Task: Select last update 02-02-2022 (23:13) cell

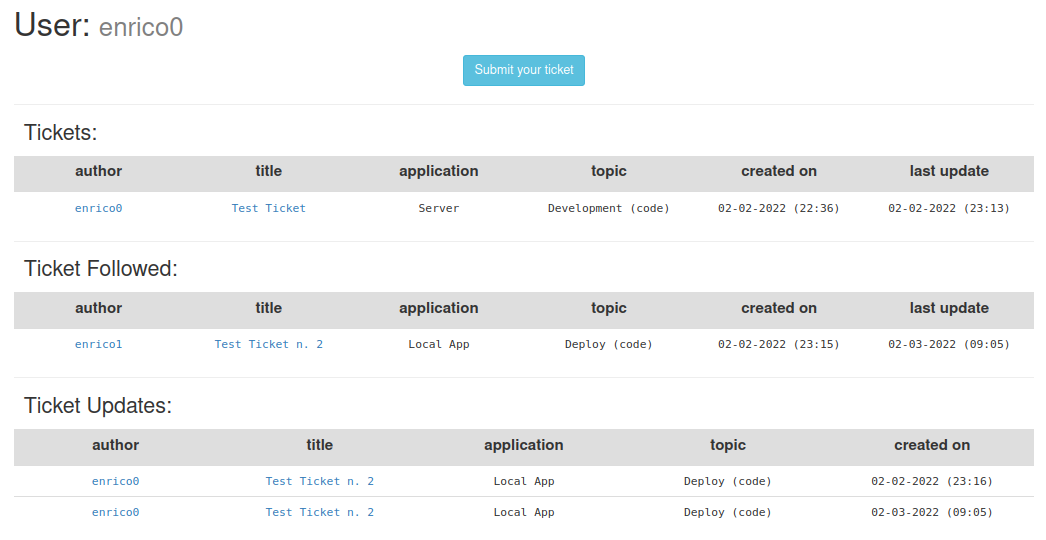Action: click(949, 208)
